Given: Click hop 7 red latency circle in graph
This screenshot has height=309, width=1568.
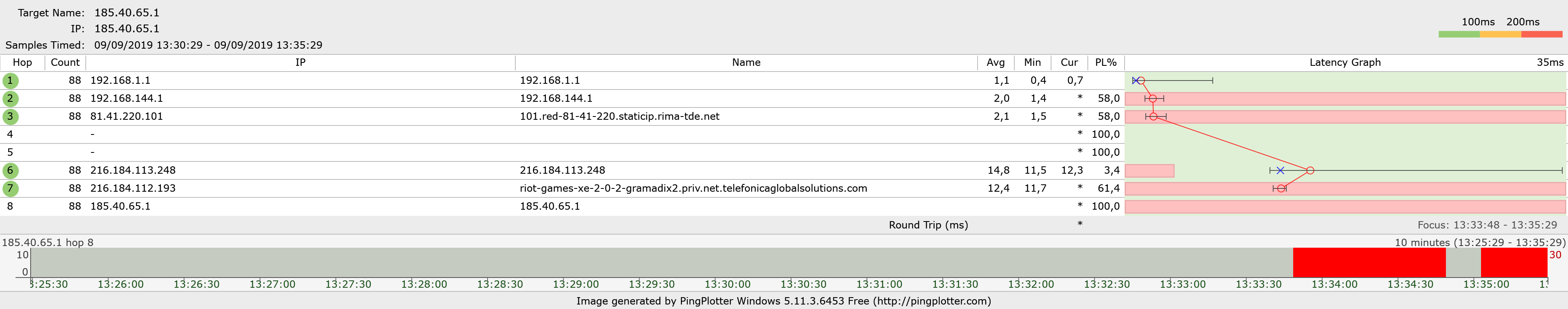Looking at the screenshot, I should (1281, 188).
